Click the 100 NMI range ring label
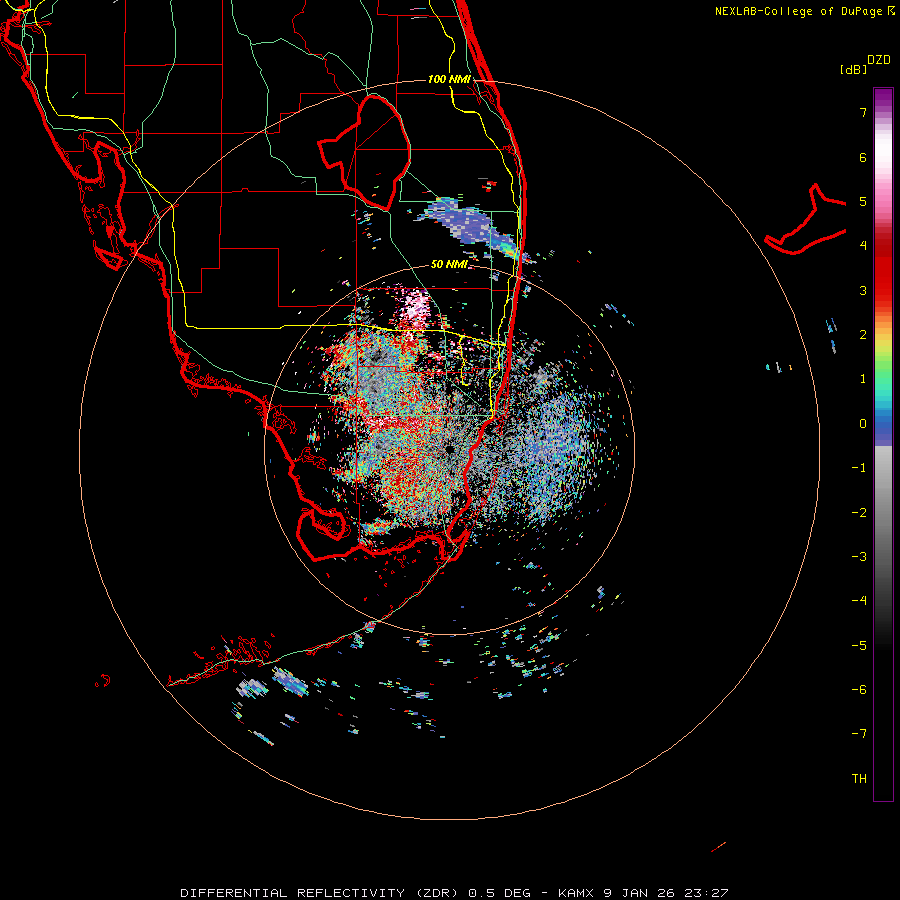This screenshot has height=900, width=900. click(449, 79)
